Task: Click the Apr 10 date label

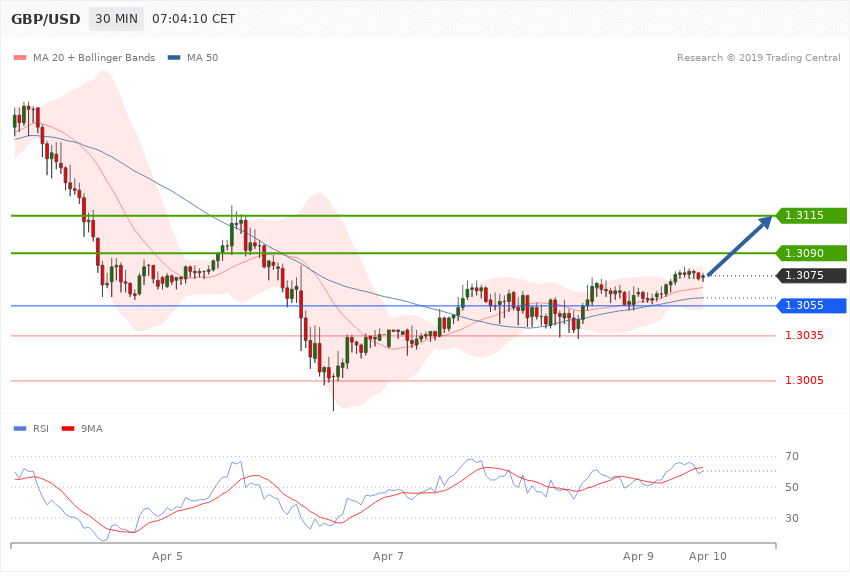Action: tap(707, 556)
